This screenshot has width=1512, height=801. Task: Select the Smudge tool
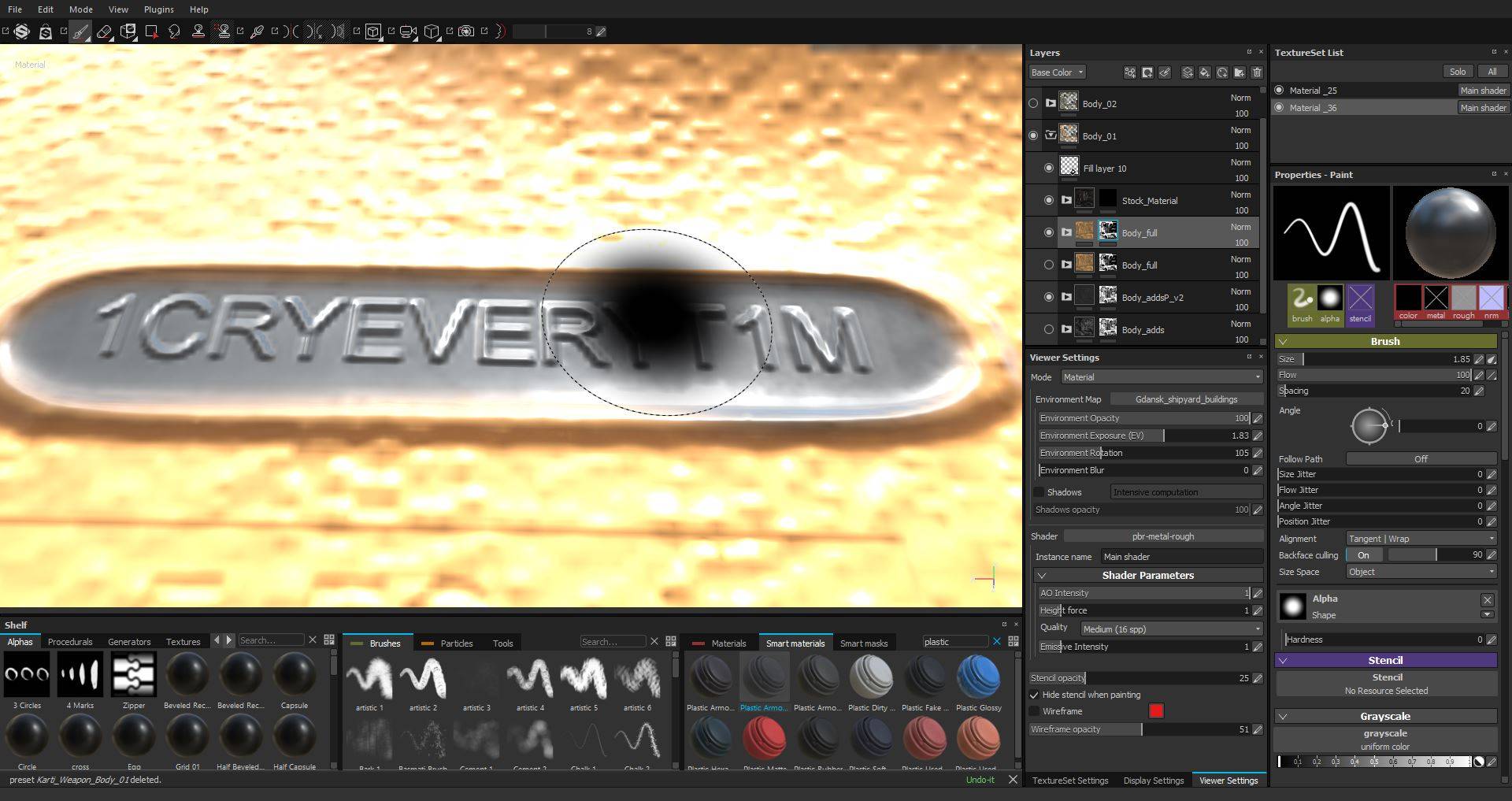pos(174,32)
